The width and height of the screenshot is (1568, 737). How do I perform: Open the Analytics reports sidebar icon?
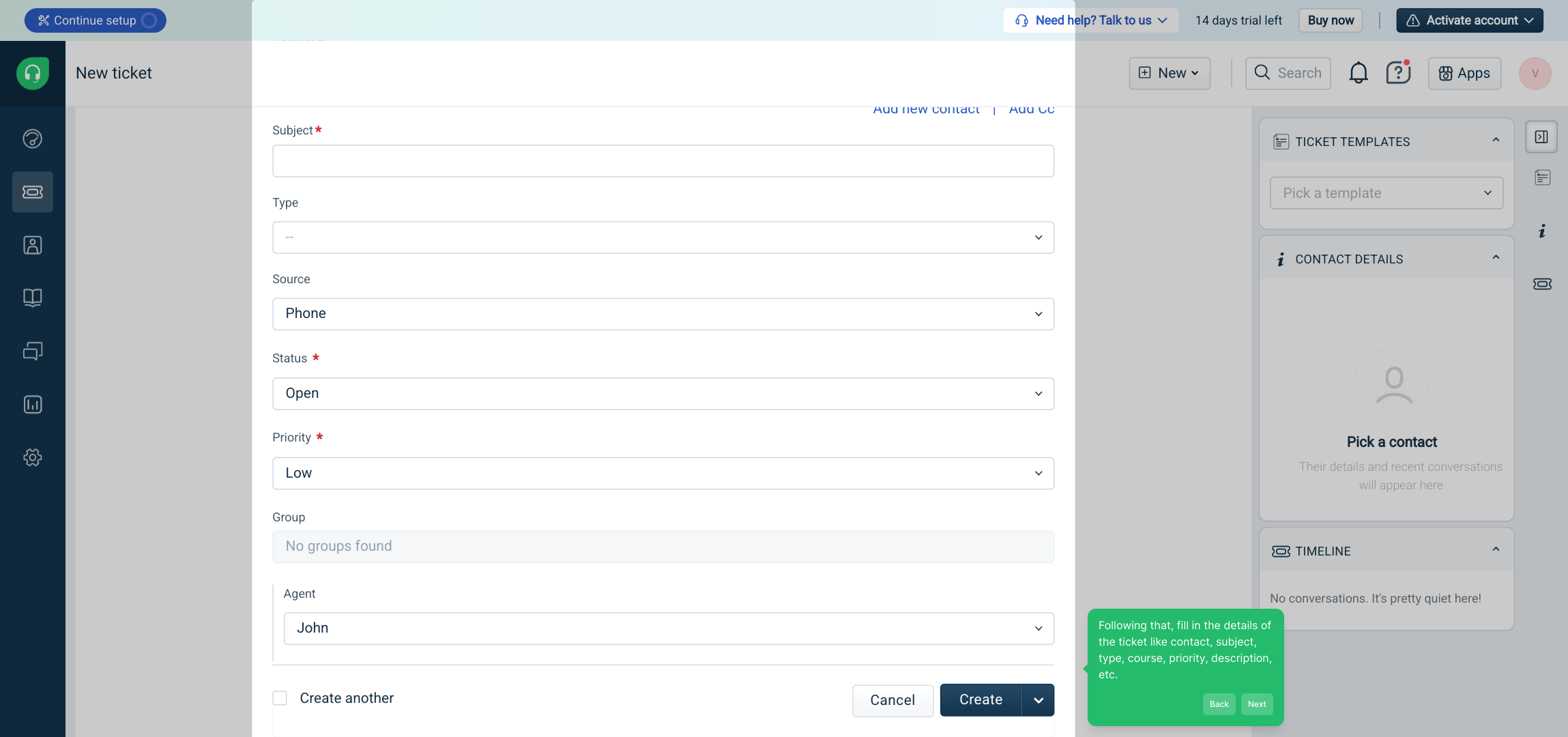[32, 405]
